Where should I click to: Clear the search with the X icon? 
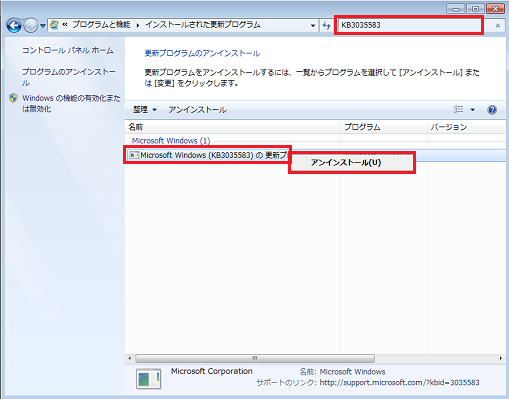(x=498, y=25)
